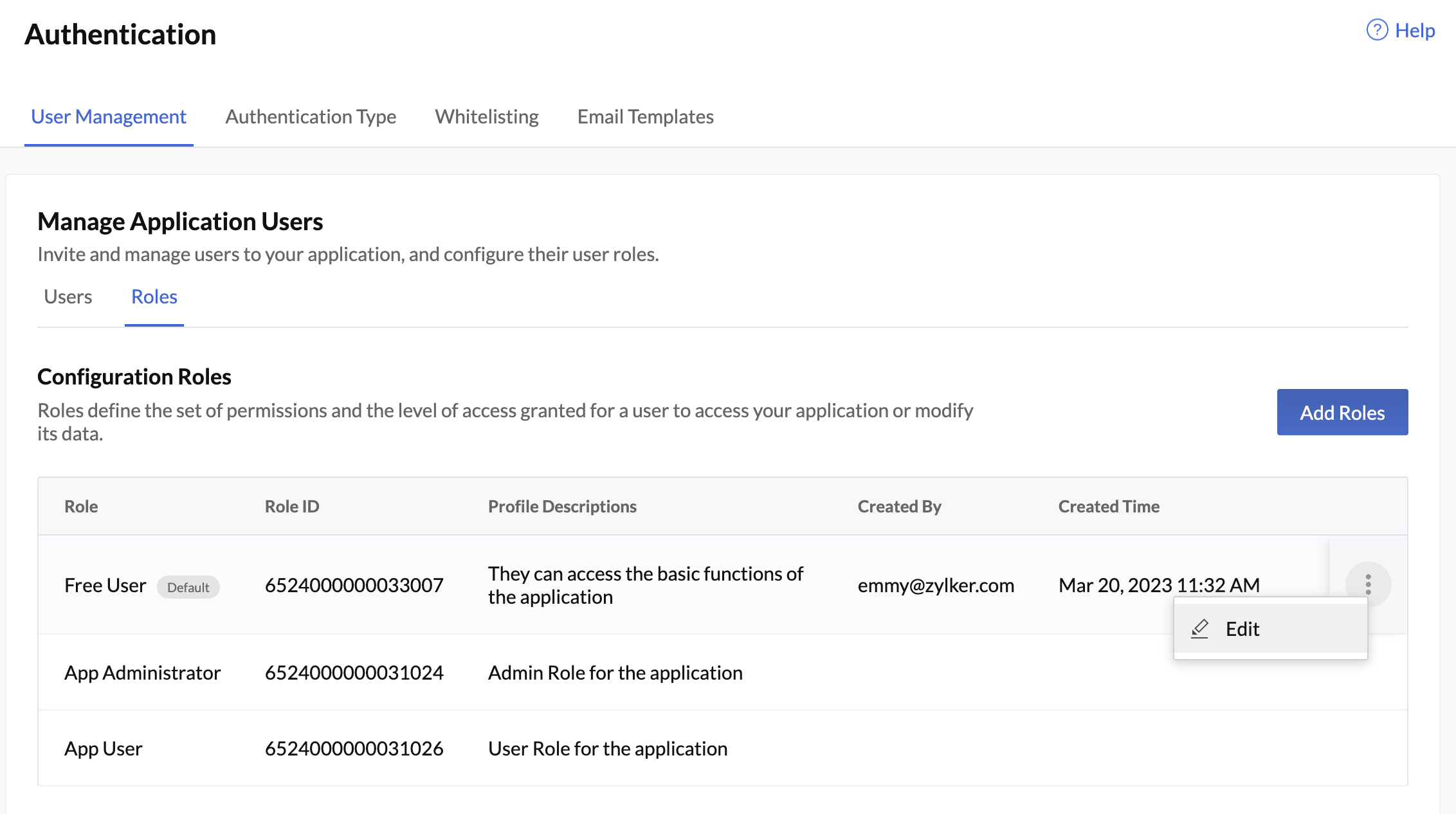Click the Add Roles button
Viewport: 1456px width, 814px height.
(1342, 412)
